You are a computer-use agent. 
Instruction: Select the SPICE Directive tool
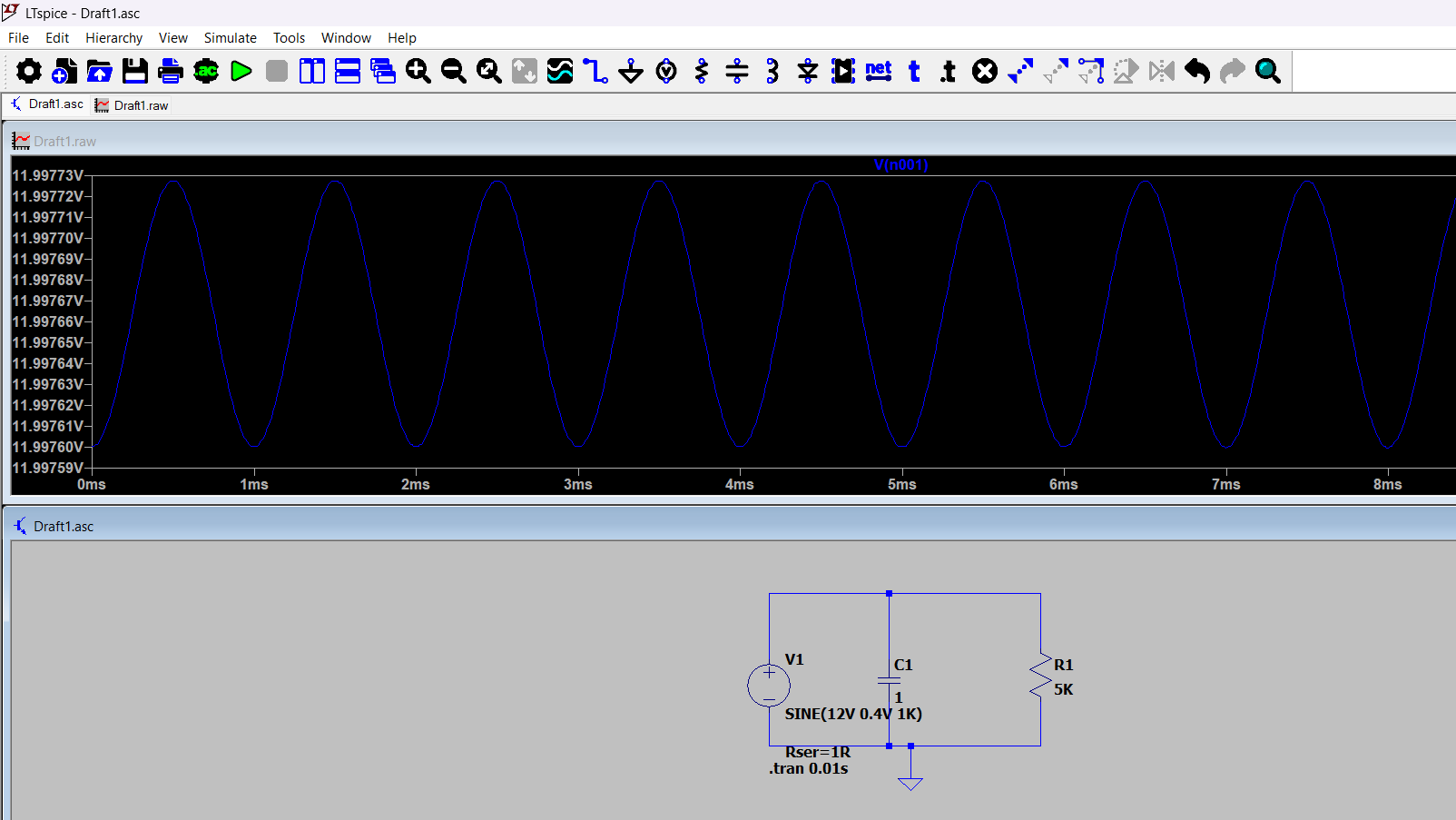pyautogui.click(x=949, y=71)
